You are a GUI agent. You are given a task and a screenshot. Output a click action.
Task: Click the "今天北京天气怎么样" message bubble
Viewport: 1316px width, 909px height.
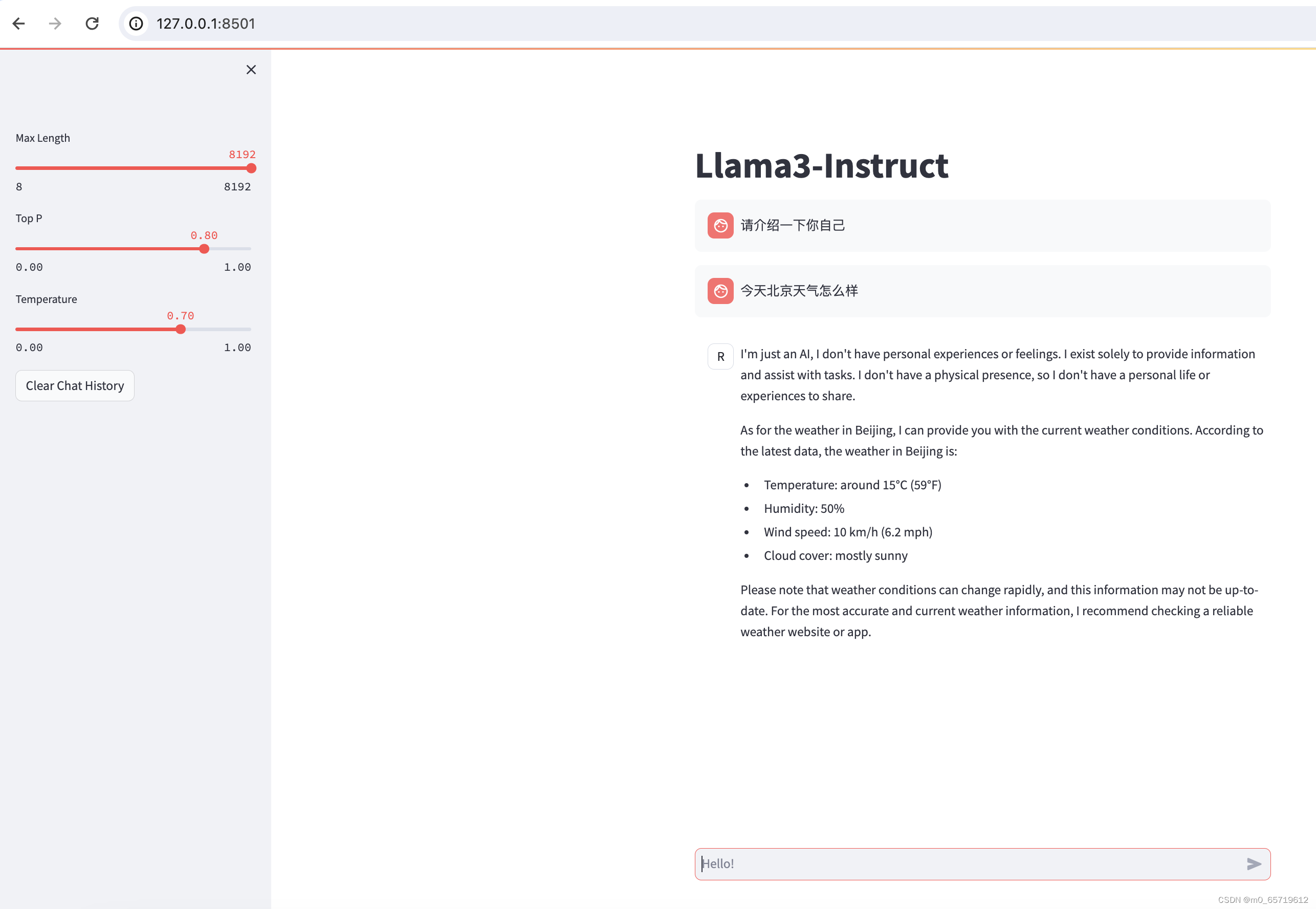(799, 291)
